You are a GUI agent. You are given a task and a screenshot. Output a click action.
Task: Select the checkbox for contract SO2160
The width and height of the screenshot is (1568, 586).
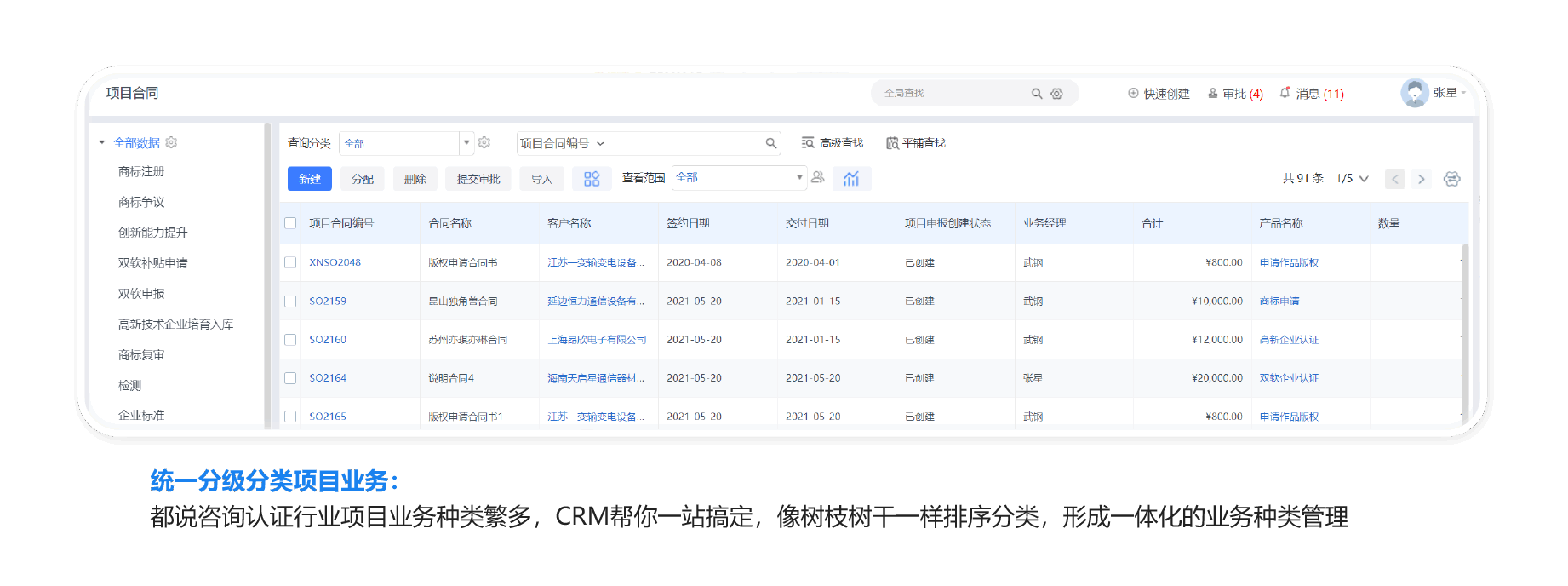point(290,340)
